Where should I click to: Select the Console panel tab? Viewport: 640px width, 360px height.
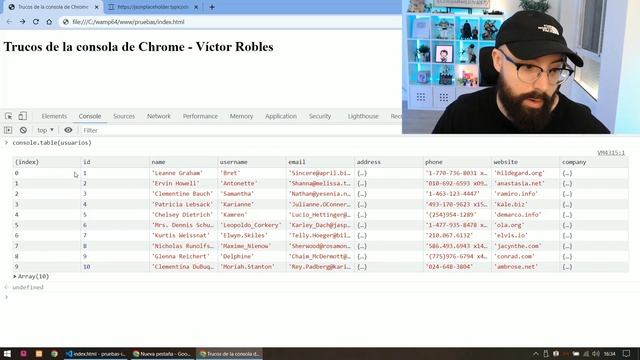coord(90,116)
